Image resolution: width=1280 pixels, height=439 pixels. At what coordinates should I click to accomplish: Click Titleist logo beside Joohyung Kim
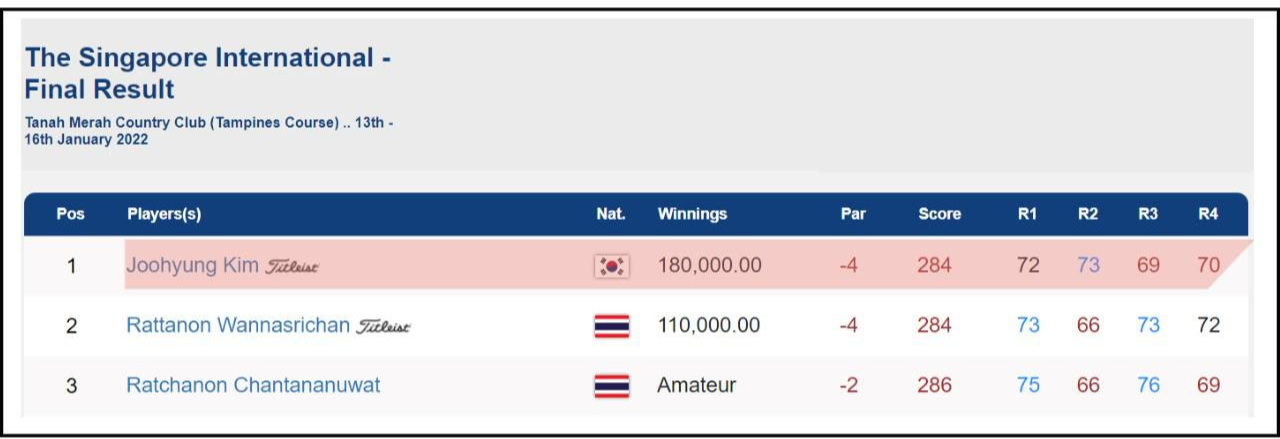coord(292,267)
